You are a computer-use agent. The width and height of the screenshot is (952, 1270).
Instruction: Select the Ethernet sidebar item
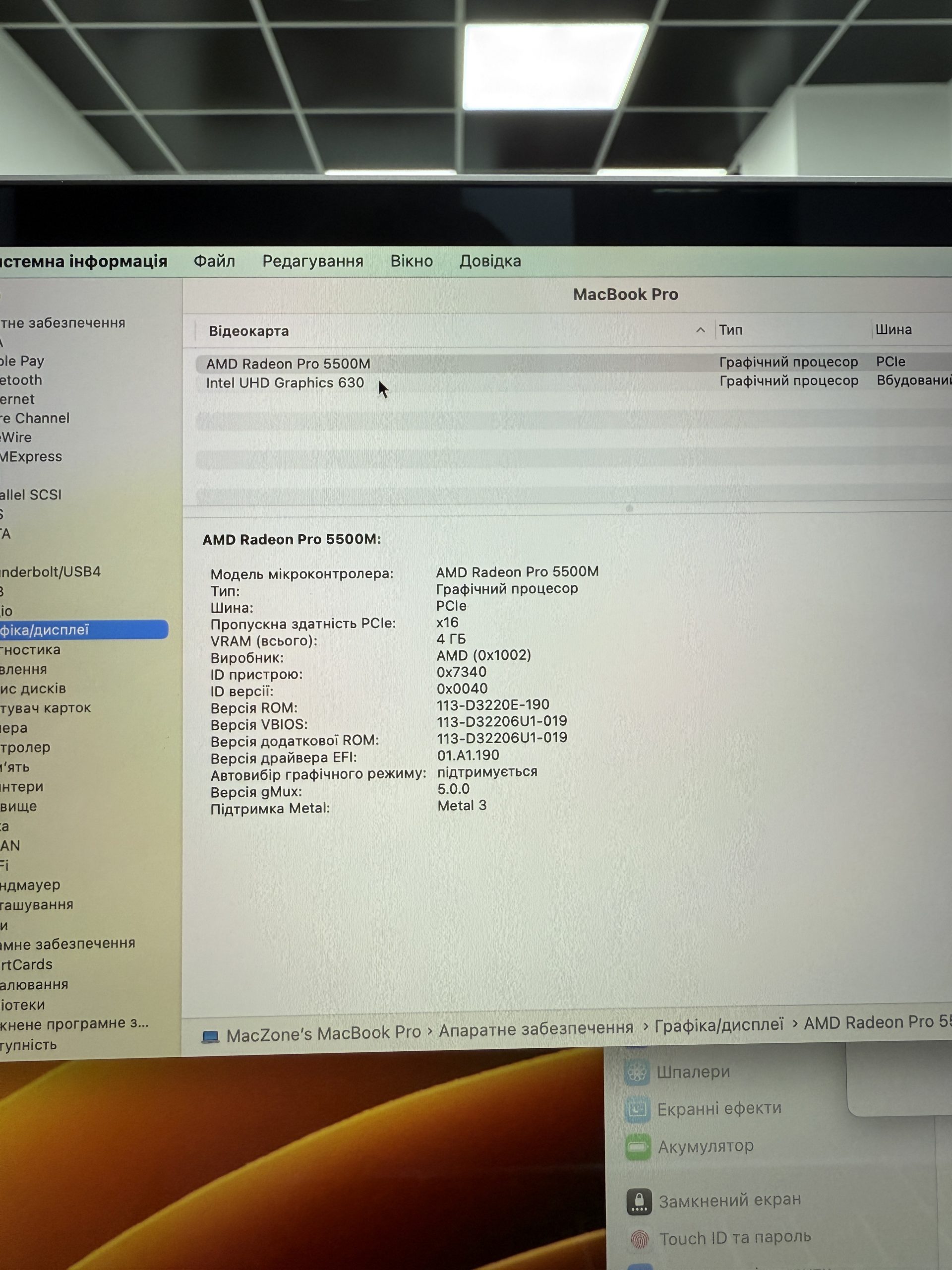coord(17,399)
